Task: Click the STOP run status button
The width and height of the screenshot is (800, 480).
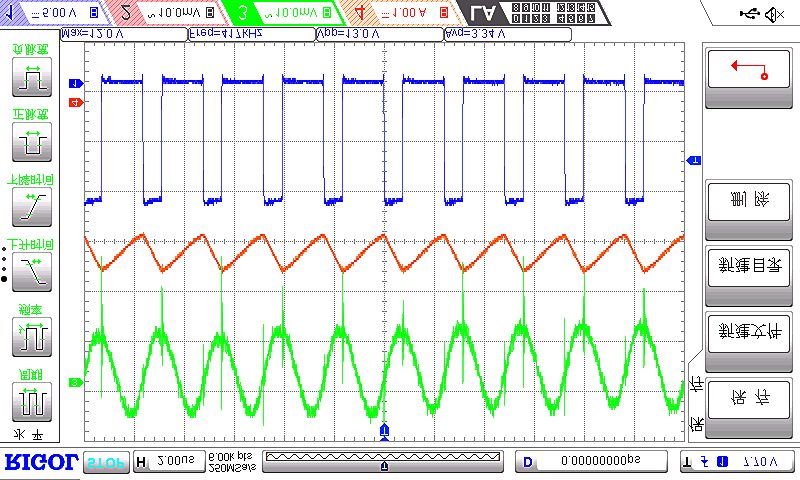Action: click(105, 462)
